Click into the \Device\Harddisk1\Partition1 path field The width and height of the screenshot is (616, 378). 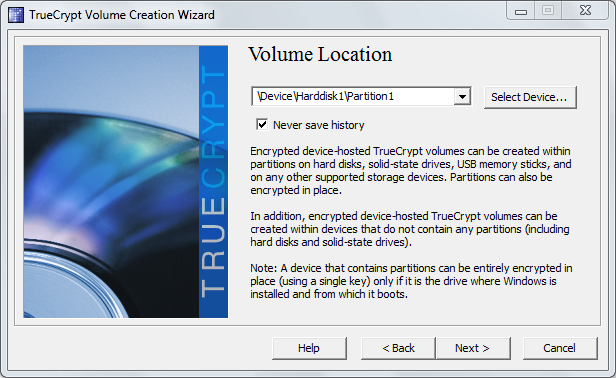pyautogui.click(x=353, y=96)
